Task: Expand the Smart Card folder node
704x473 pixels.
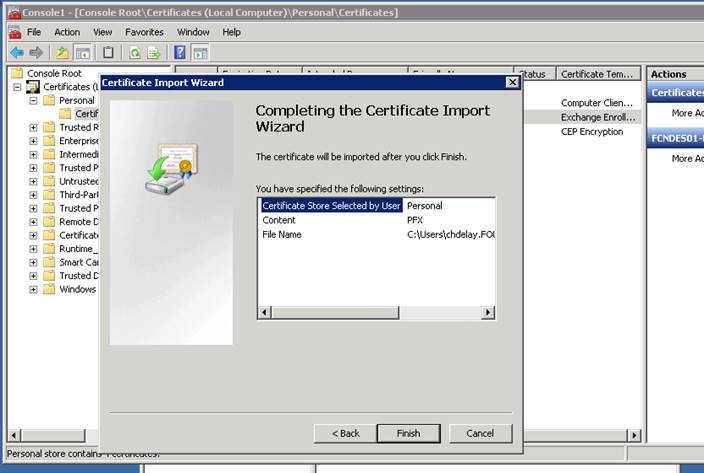Action: (x=34, y=262)
